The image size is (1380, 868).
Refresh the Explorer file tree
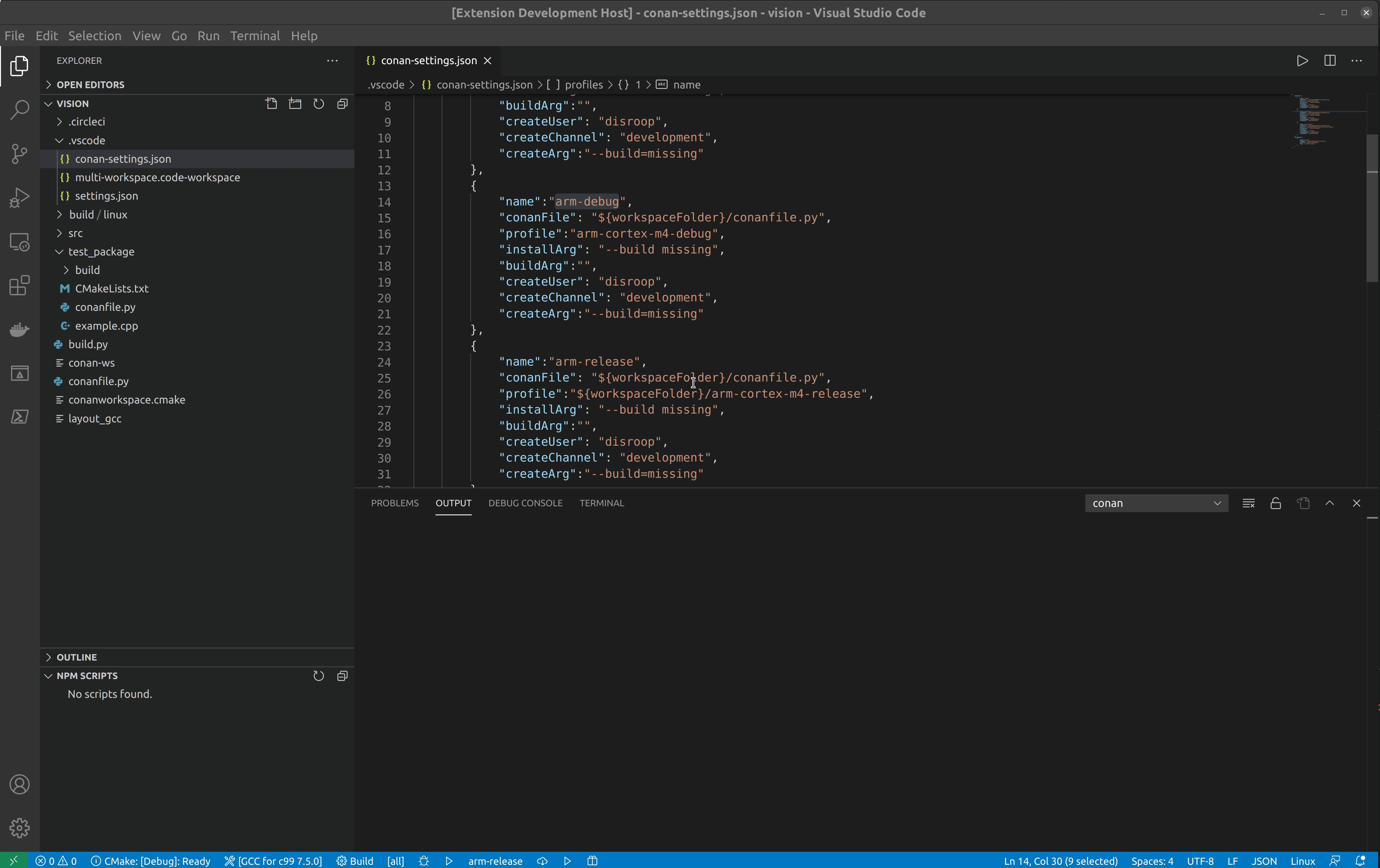pyautogui.click(x=319, y=104)
